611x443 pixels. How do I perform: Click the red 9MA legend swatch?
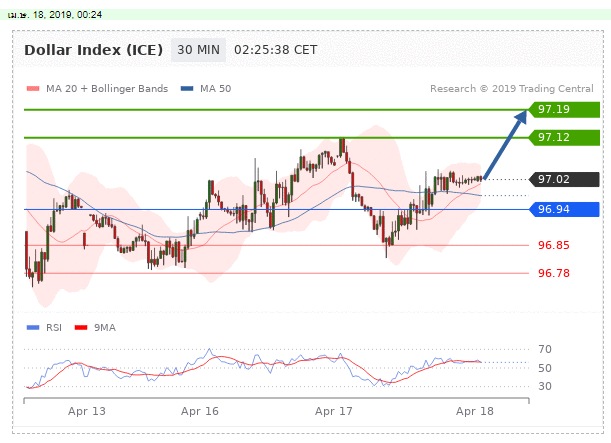pos(81,328)
